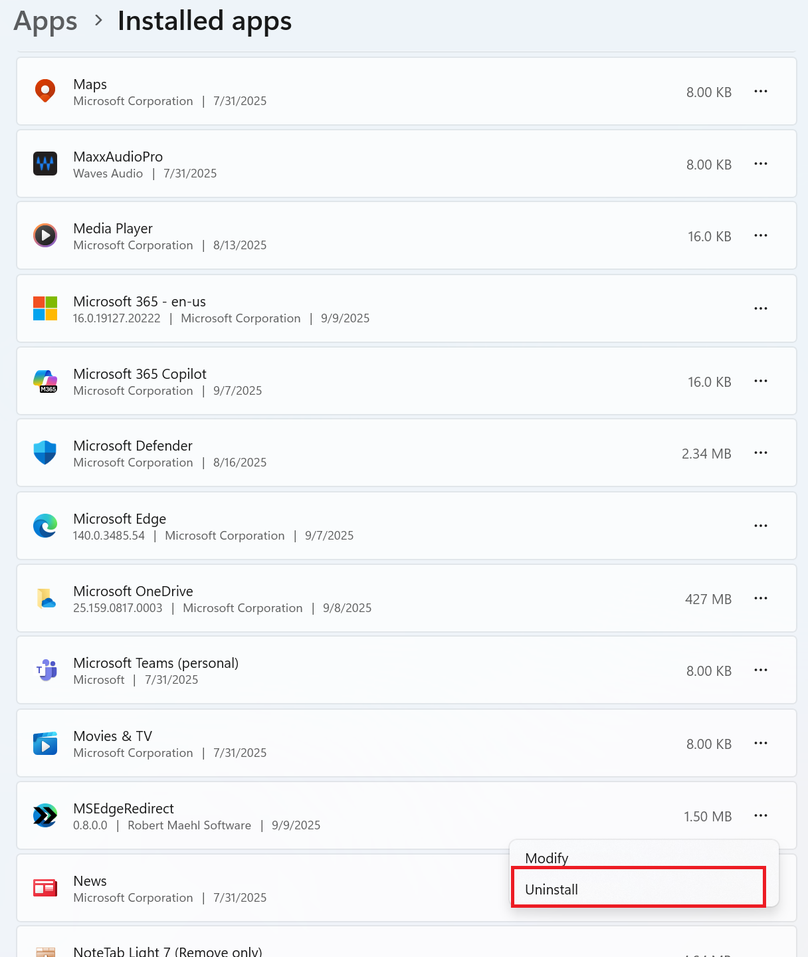This screenshot has width=808, height=957.
Task: Click the 8.00 KB size of Movies & TV
Action: [x=709, y=744]
